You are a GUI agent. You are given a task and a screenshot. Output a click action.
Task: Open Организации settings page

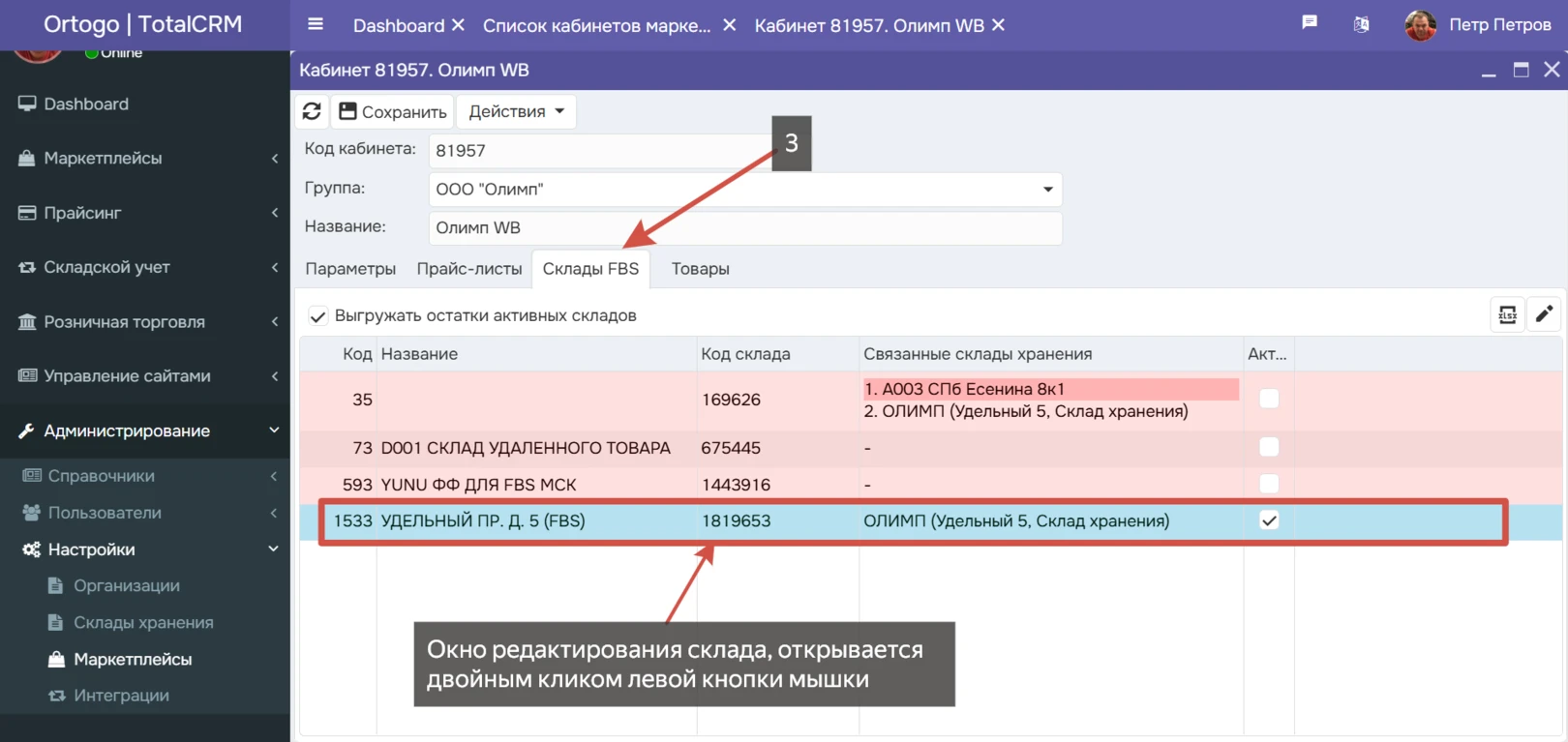(x=127, y=585)
